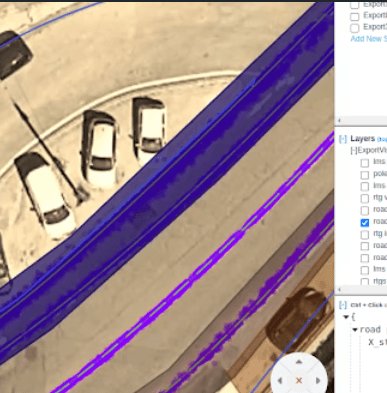Enable the rtgs layer checkbox
The image size is (387, 393).
(365, 282)
